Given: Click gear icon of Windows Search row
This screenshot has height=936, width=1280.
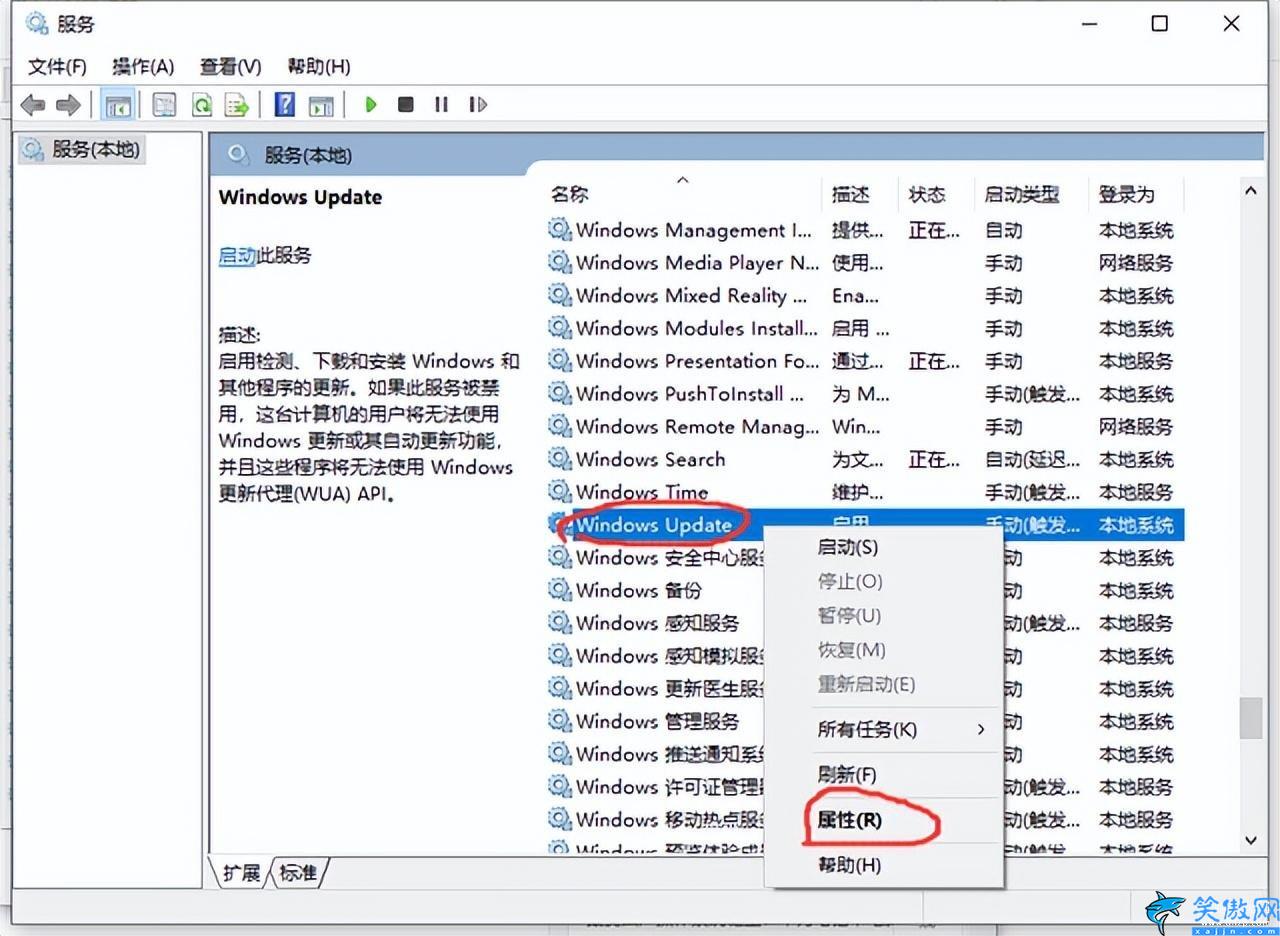Looking at the screenshot, I should (x=559, y=459).
